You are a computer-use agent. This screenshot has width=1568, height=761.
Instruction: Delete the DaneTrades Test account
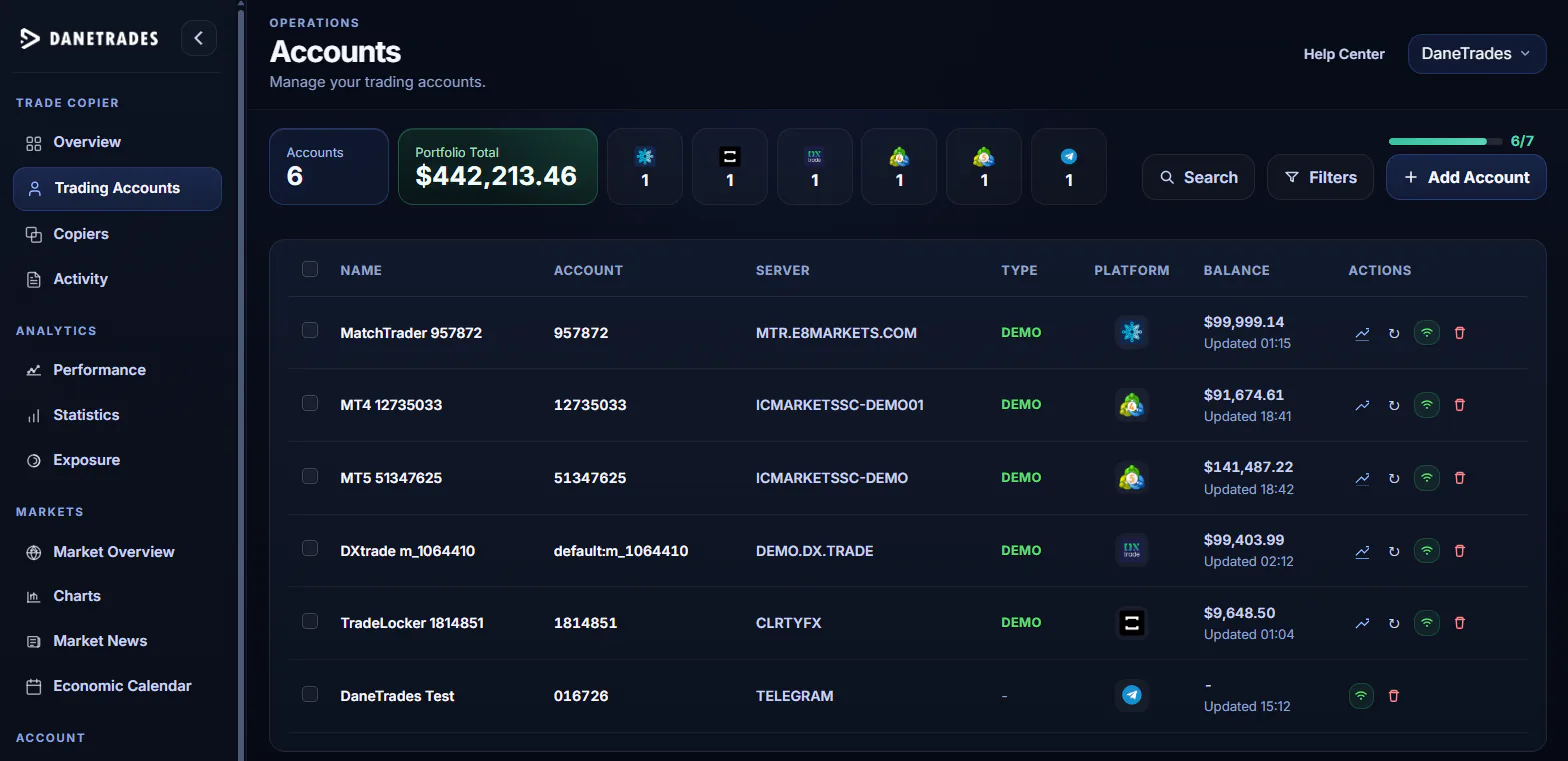click(x=1394, y=695)
